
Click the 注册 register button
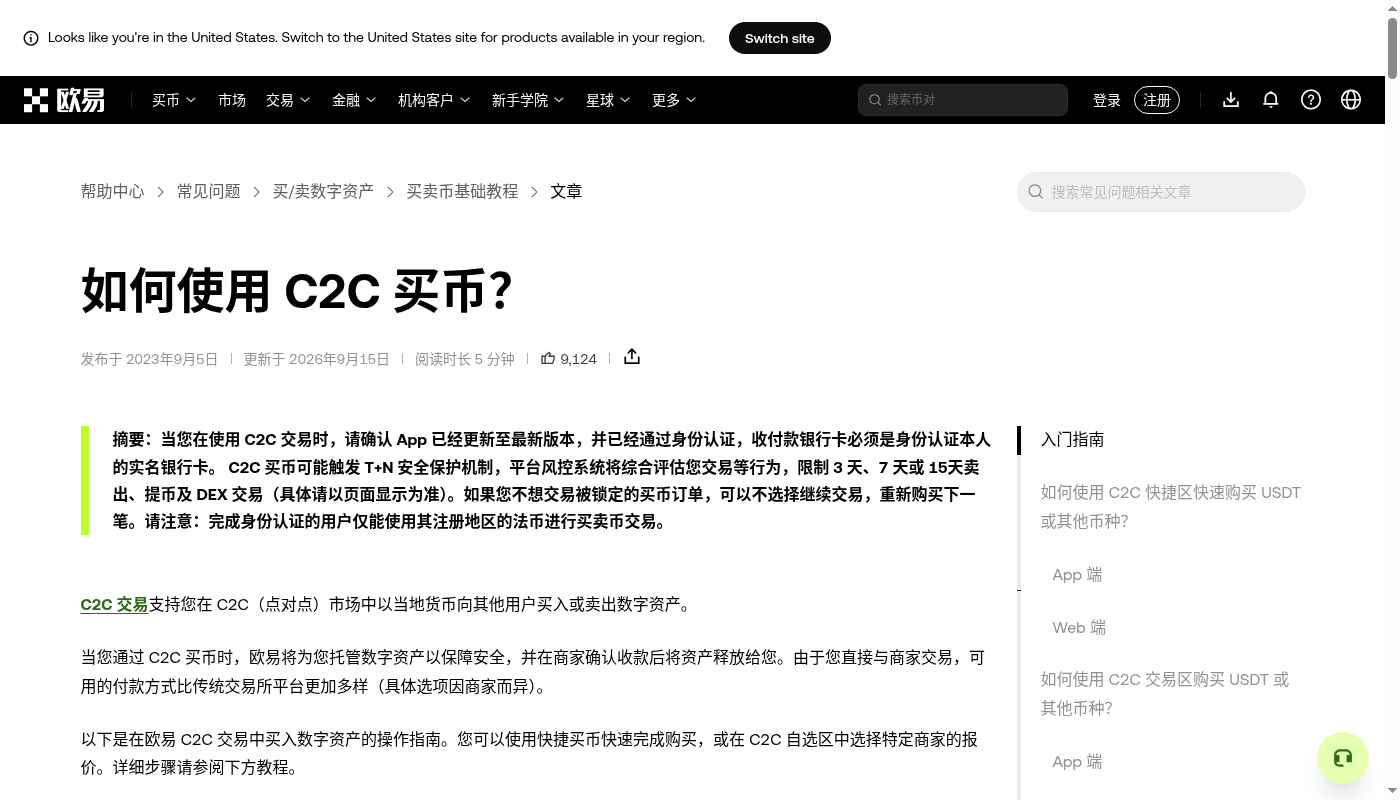[x=1157, y=100]
